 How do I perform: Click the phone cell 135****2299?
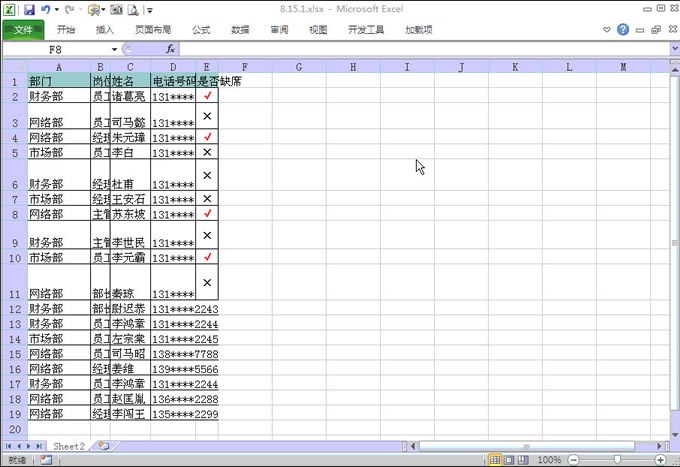pyautogui.click(x=185, y=414)
